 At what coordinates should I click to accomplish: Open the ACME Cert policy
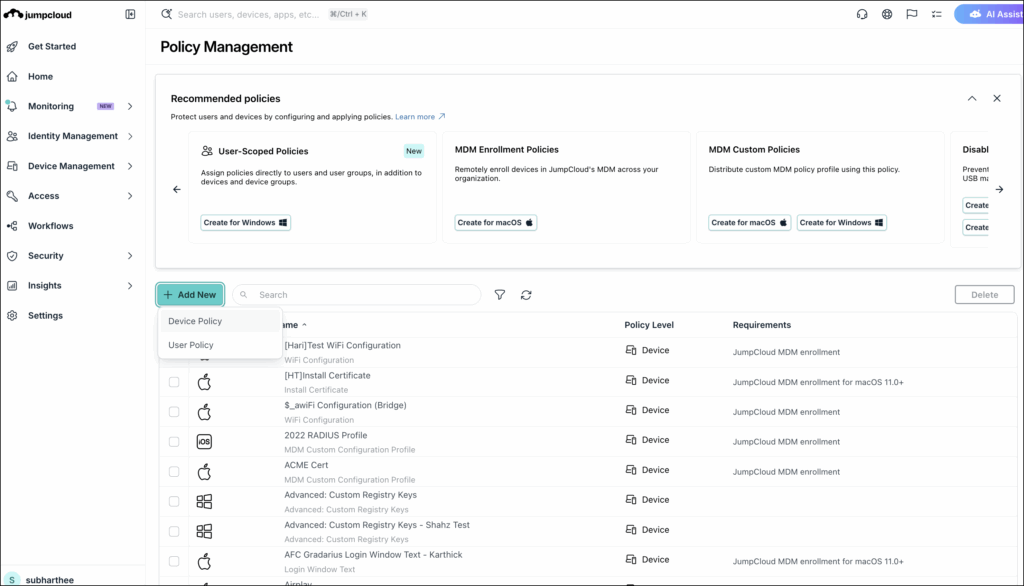click(x=306, y=465)
